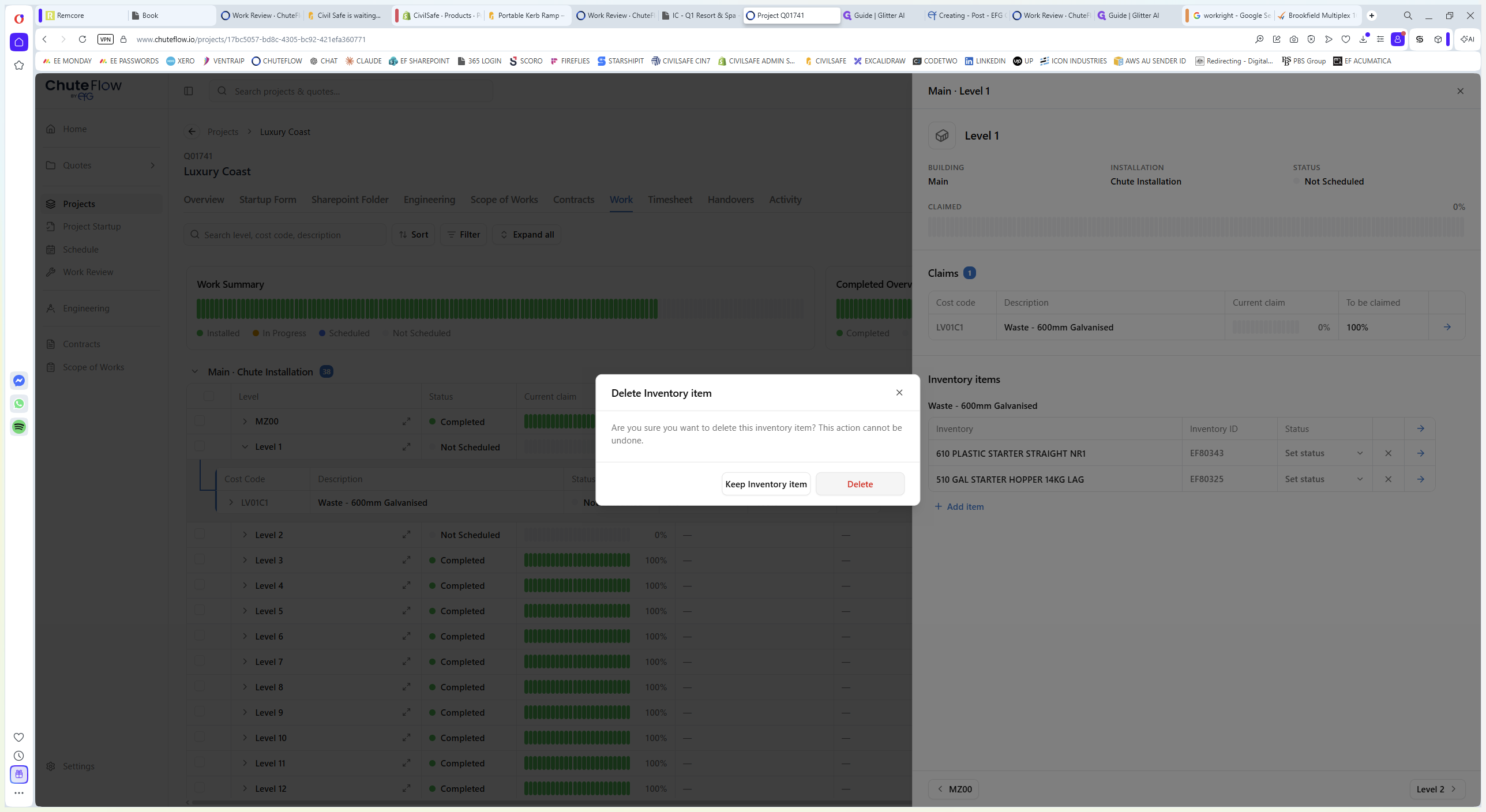Image resolution: width=1486 pixels, height=812 pixels.
Task: Click Expand all button
Action: point(527,235)
